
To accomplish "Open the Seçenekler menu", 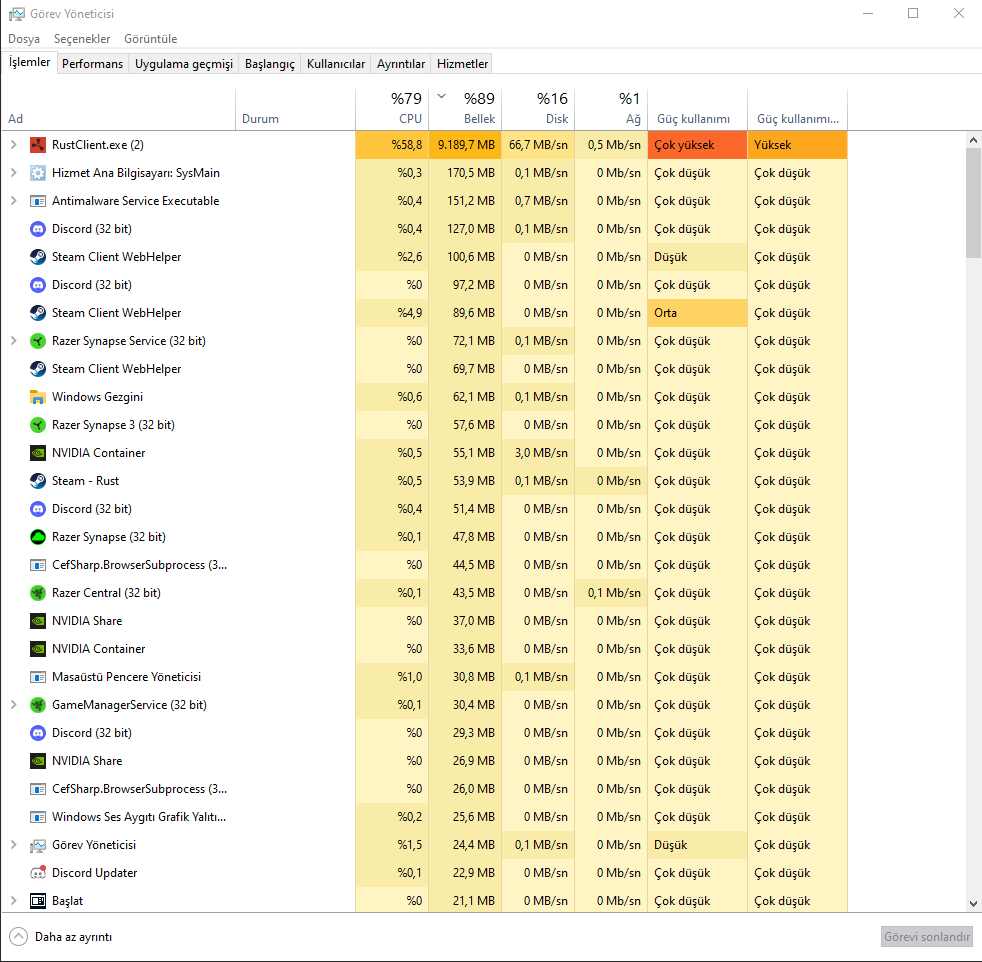I will click(x=82, y=39).
